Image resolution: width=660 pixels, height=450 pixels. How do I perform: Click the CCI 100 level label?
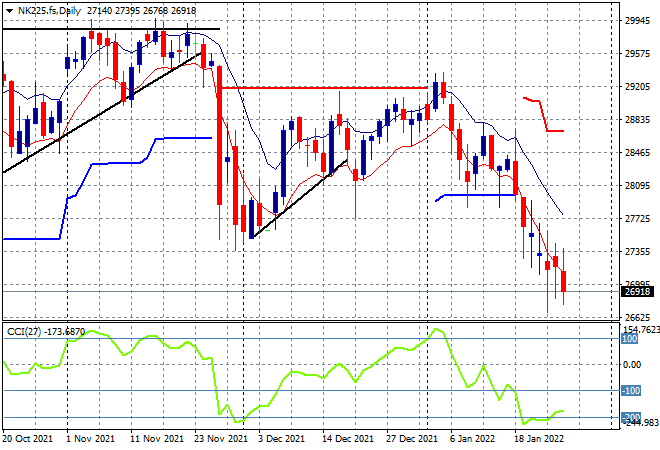click(630, 339)
